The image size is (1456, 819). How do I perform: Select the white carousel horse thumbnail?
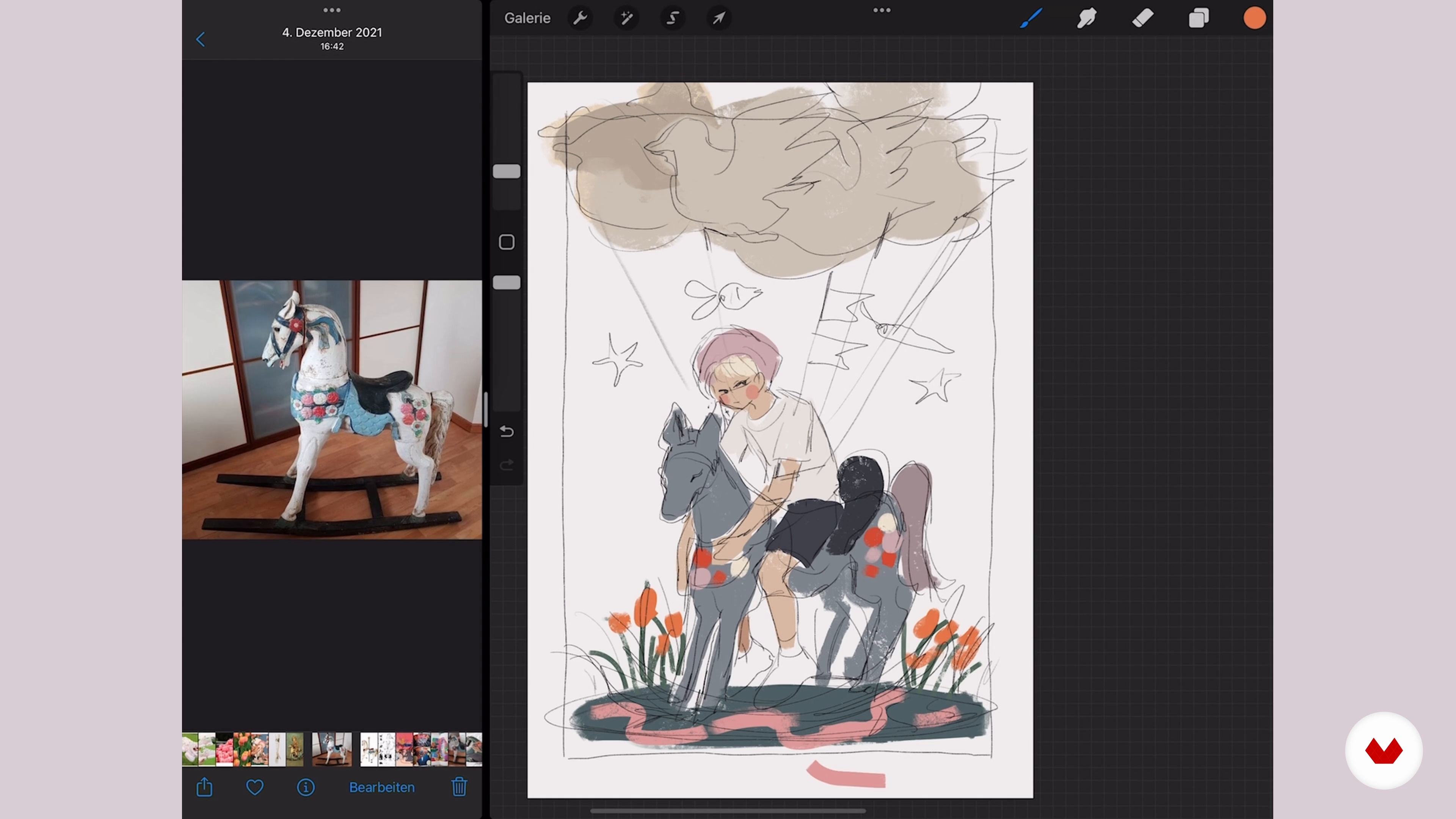coord(369,749)
